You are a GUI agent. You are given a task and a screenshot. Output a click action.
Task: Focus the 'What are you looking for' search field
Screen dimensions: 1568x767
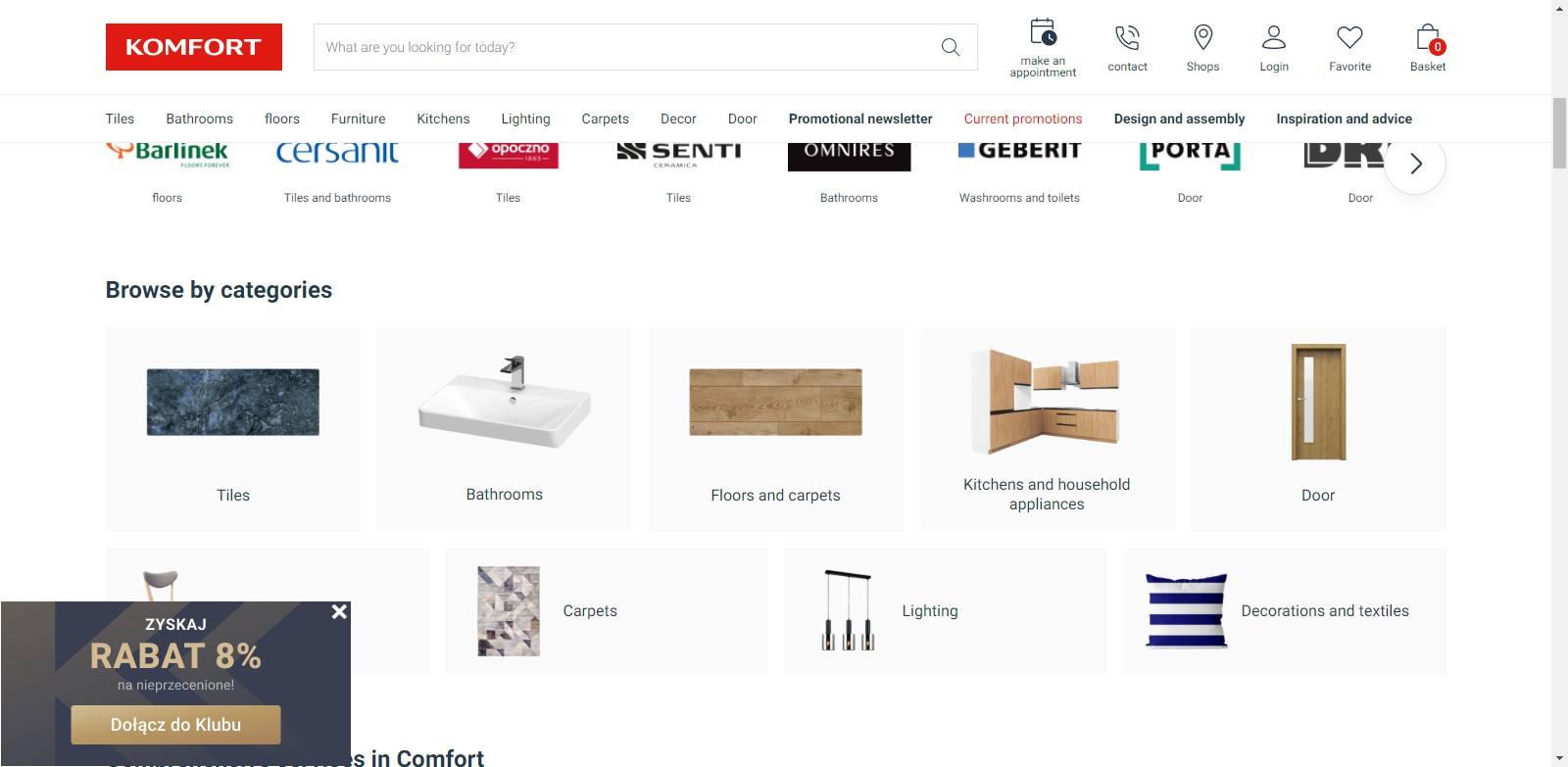click(627, 47)
